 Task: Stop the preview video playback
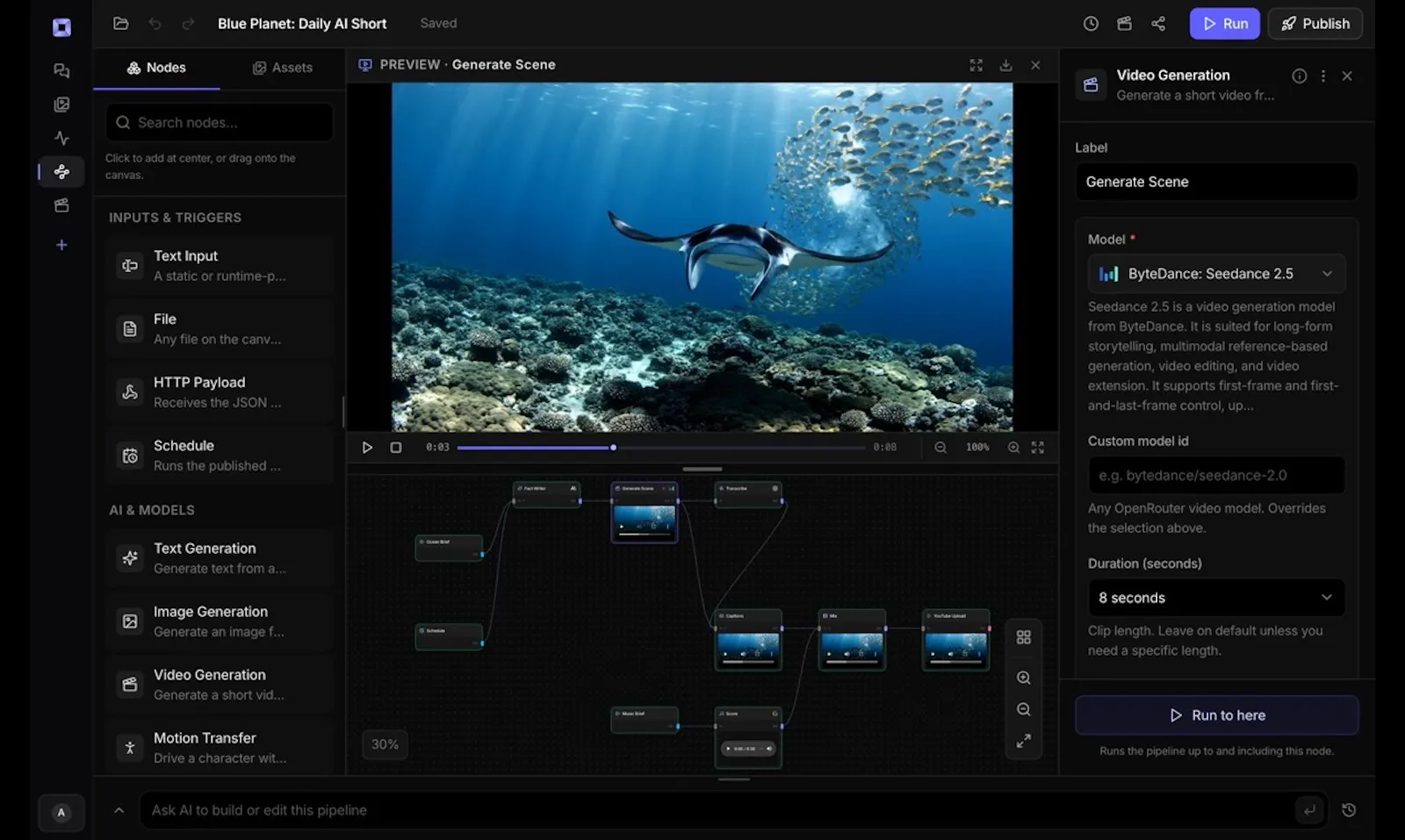pyautogui.click(x=396, y=448)
